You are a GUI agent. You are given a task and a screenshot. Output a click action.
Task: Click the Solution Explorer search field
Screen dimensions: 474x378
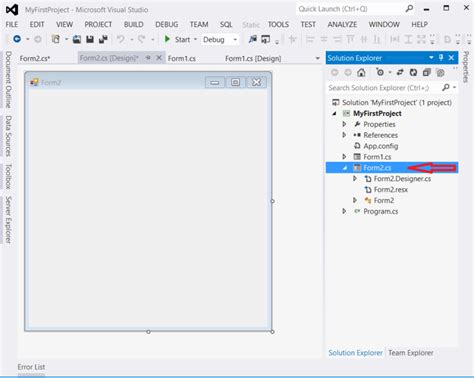[x=383, y=88]
